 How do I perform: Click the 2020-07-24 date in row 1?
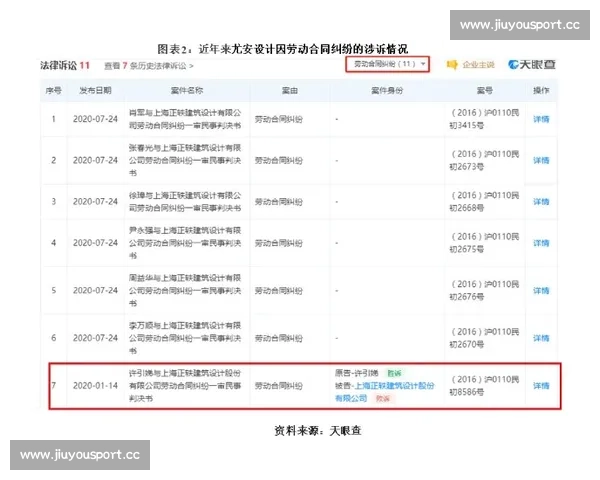pyautogui.click(x=95, y=119)
